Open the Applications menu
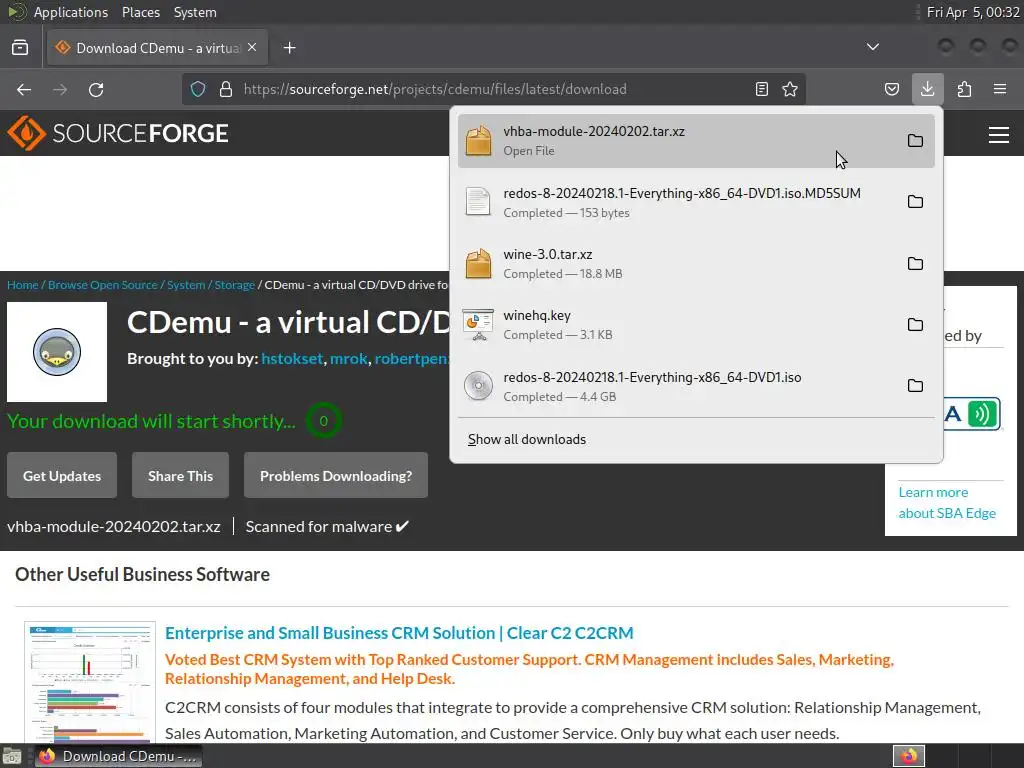 pos(71,12)
